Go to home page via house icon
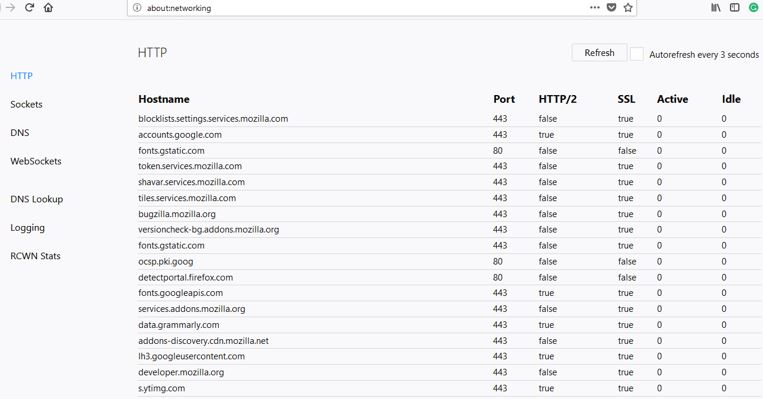Screen dimensions: 763x399 click(48, 8)
